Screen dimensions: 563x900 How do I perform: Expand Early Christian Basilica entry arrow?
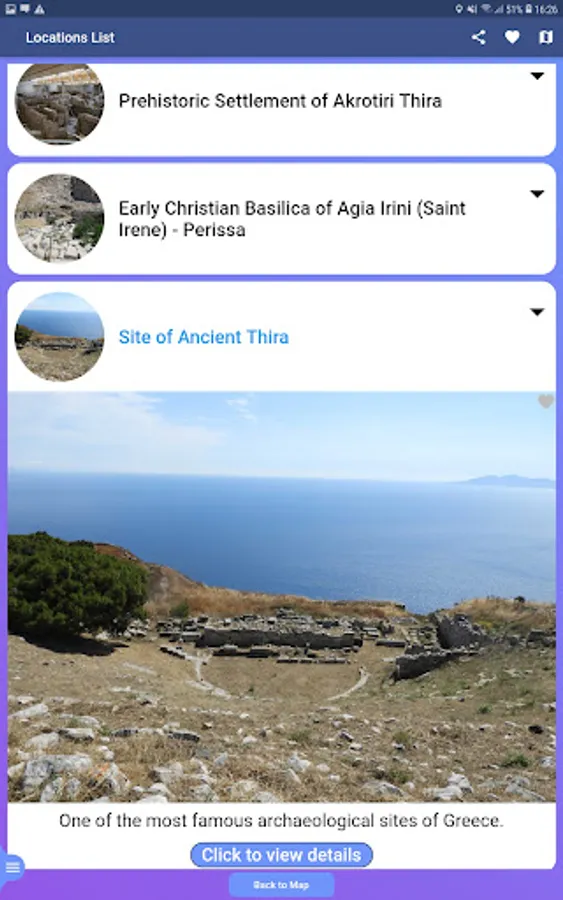pos(537,194)
